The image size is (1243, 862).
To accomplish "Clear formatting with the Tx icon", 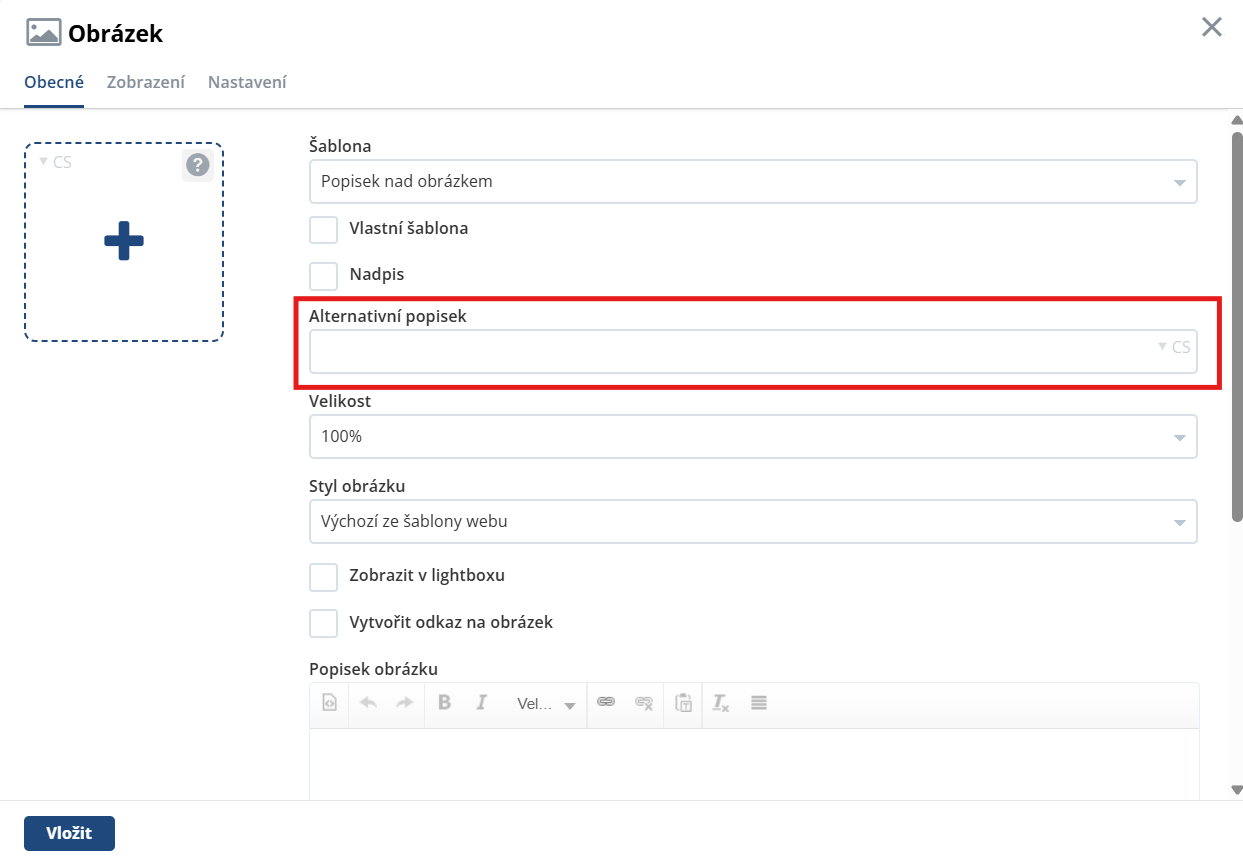I will [x=720, y=703].
